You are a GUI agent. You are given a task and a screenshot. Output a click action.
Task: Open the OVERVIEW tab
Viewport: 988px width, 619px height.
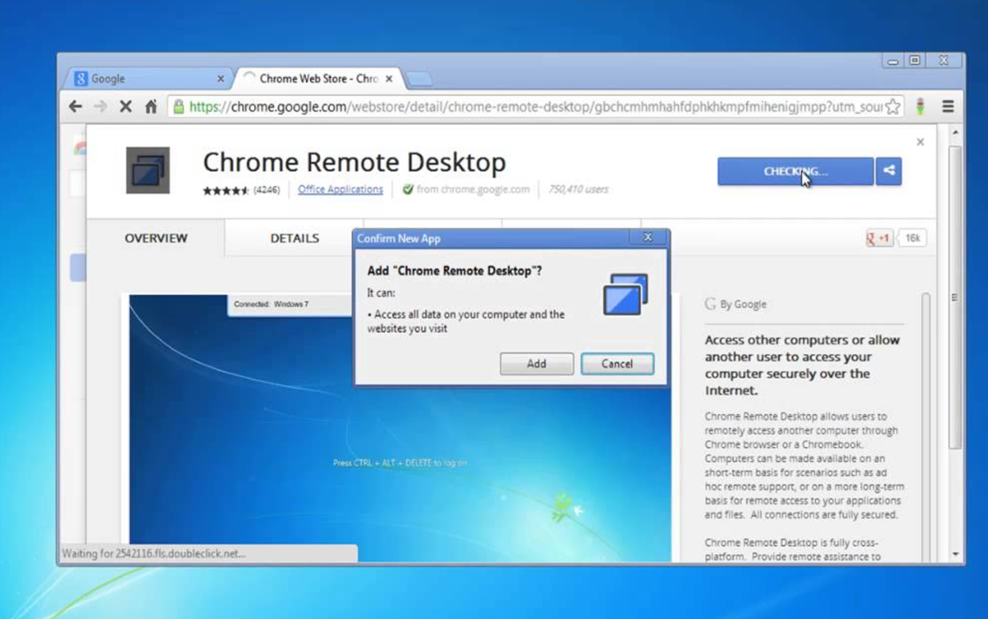[x=156, y=238]
